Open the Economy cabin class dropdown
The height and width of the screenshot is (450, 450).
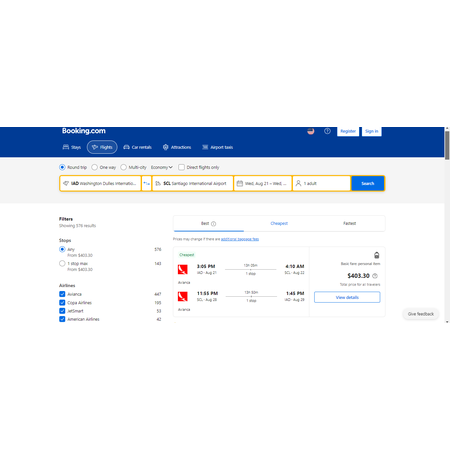point(162,167)
